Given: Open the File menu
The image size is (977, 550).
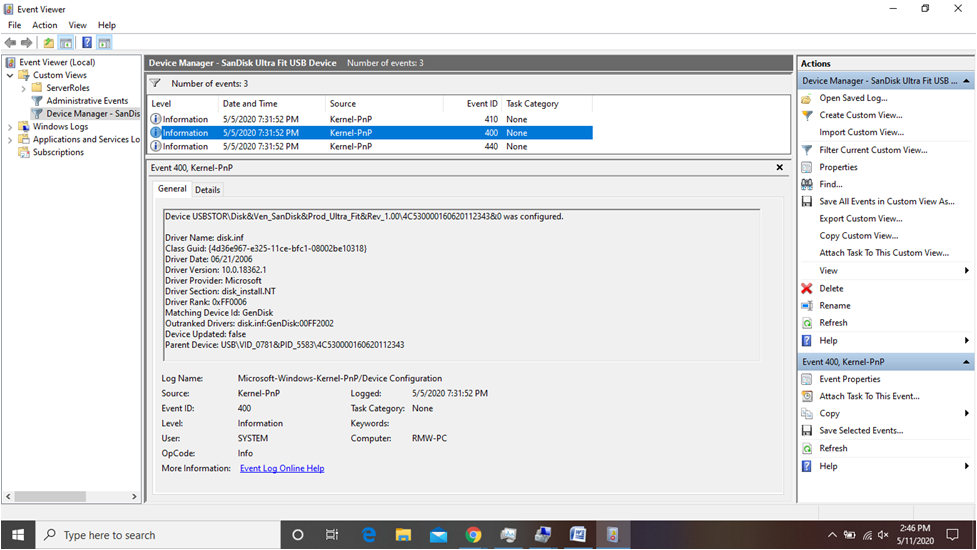Looking at the screenshot, I should coord(14,25).
